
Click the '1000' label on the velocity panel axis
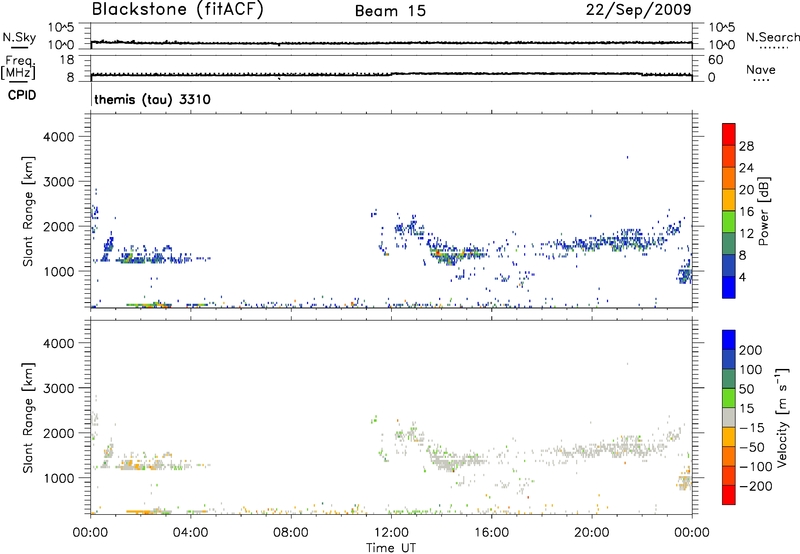pos(58,478)
